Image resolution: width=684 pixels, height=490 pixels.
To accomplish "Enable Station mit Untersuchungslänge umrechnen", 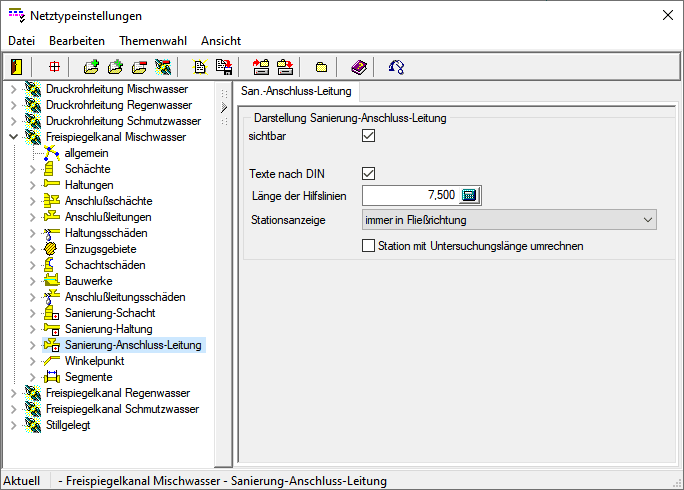I will click(x=368, y=245).
